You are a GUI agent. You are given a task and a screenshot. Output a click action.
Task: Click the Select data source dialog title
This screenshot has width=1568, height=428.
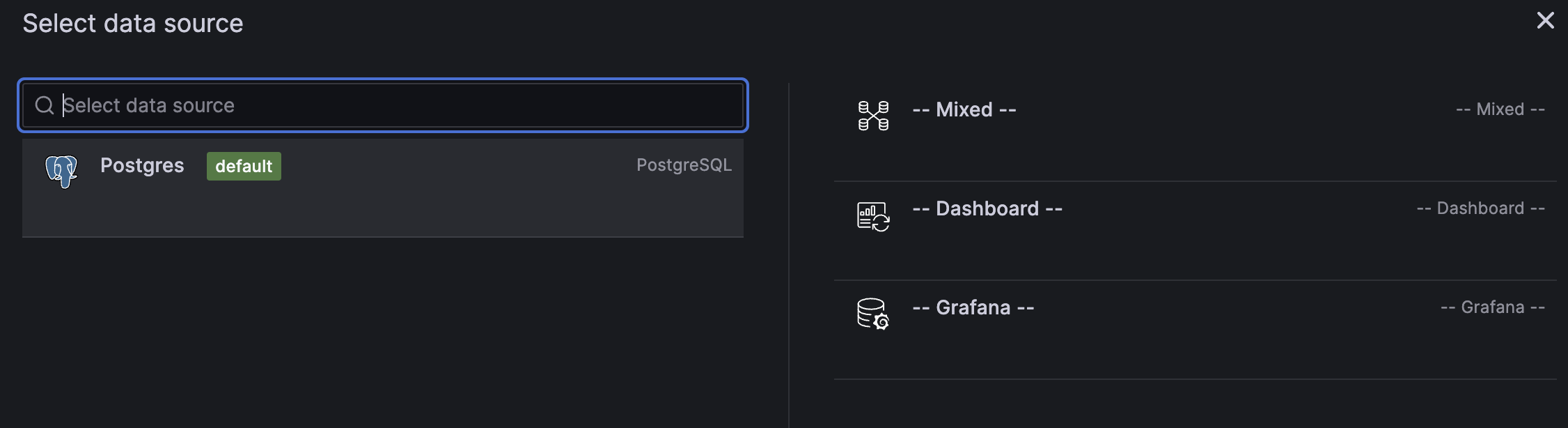coord(133,24)
